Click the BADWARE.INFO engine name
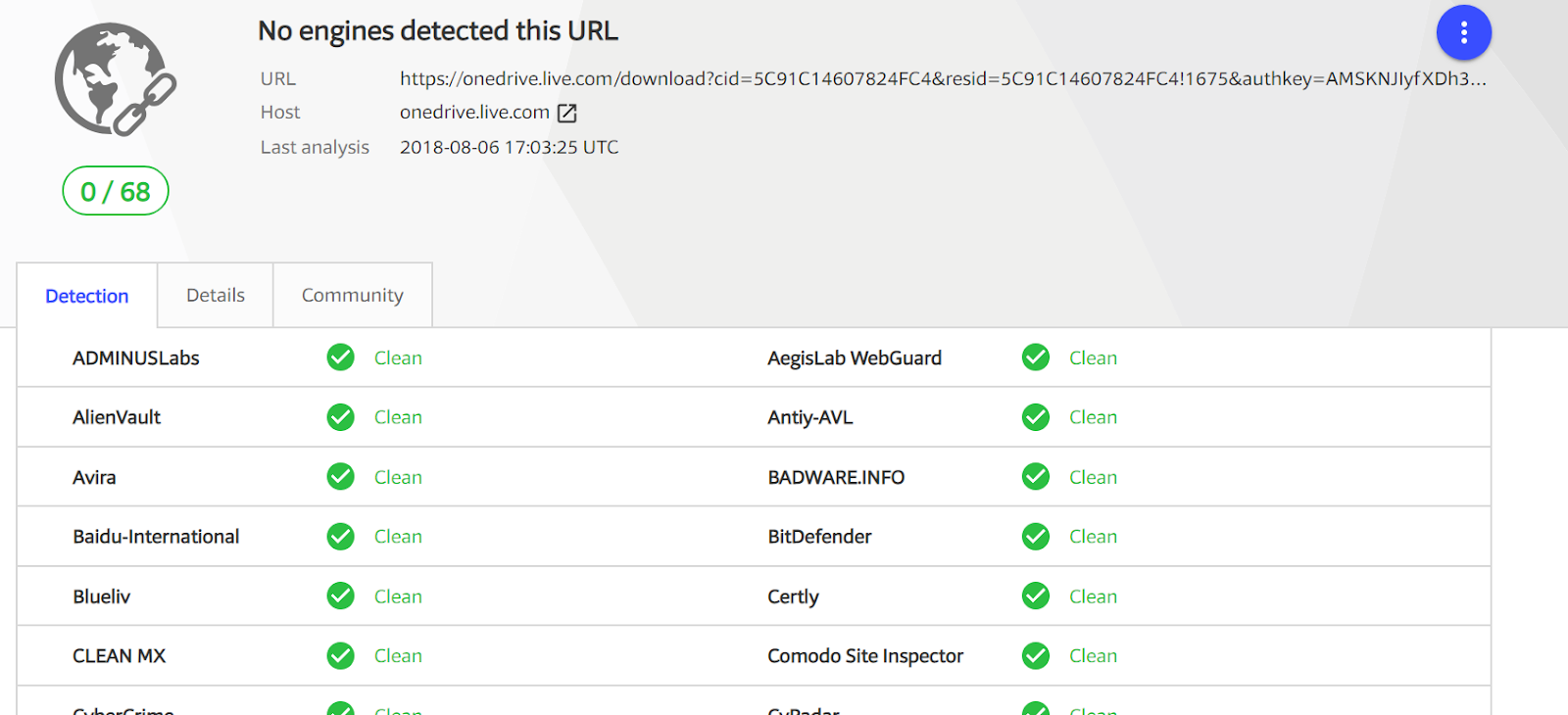Viewport: 1568px width, 715px height. coord(836,477)
